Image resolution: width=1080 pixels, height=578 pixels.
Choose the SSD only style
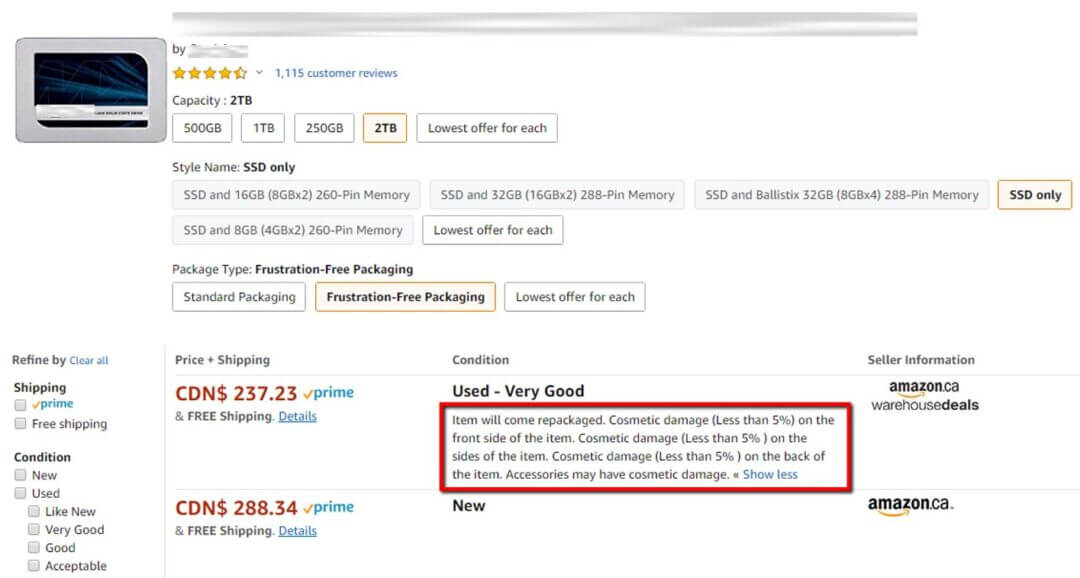(x=1034, y=195)
